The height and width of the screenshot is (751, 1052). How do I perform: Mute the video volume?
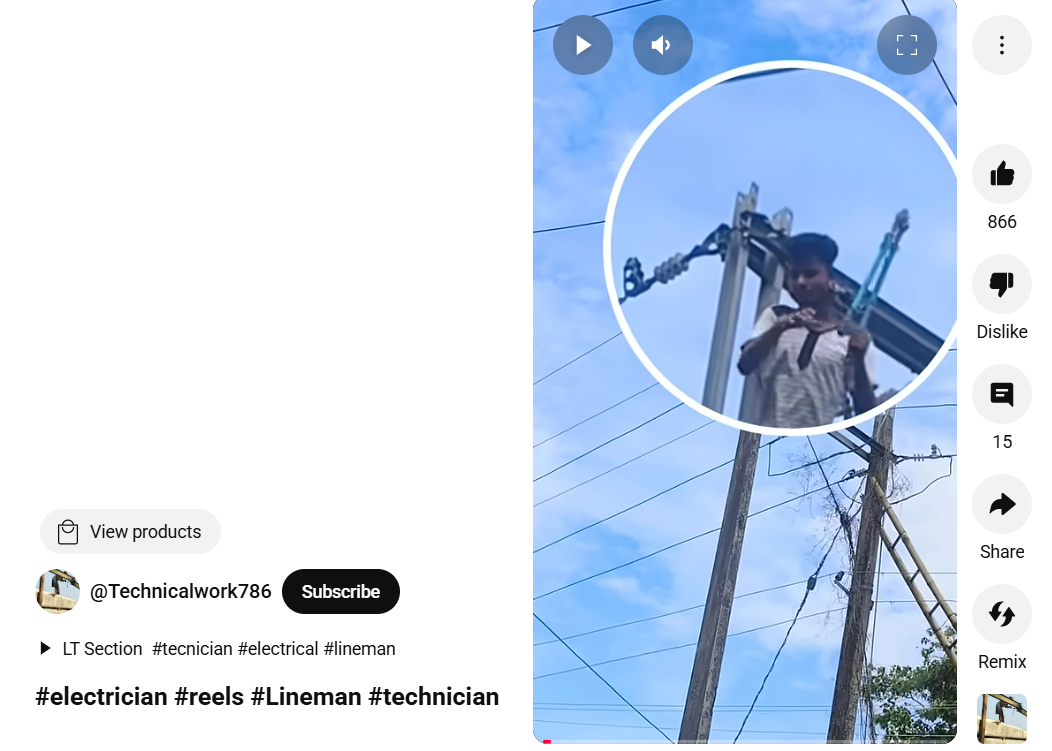pyautogui.click(x=662, y=45)
